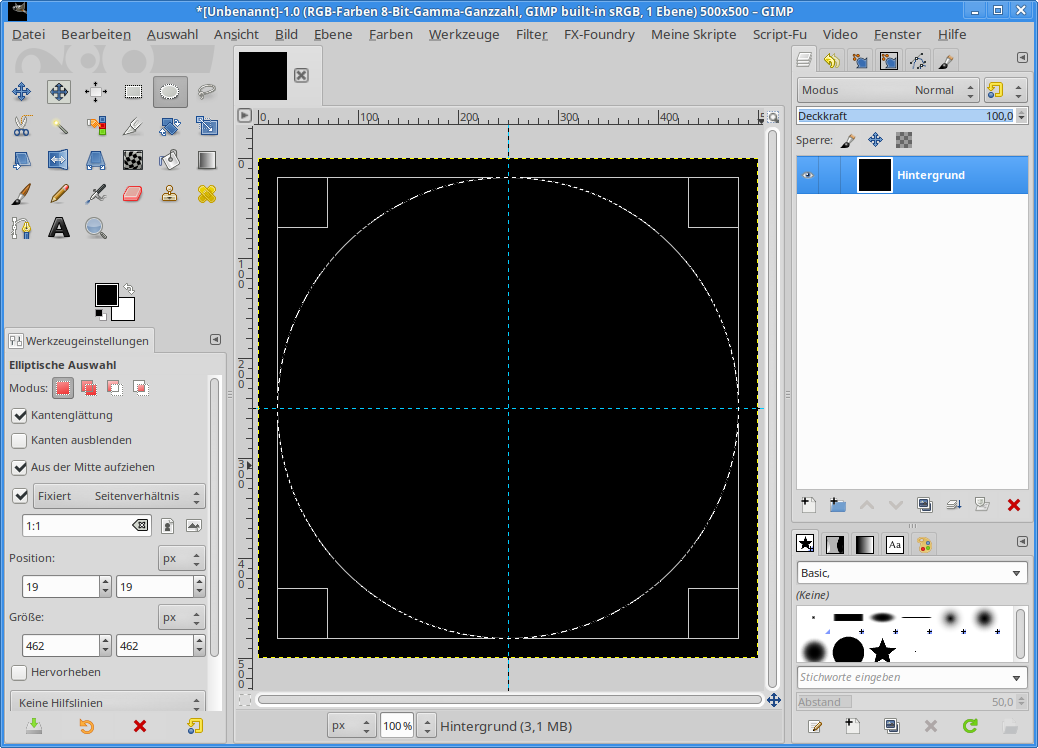This screenshot has height=748, width=1038.
Task: Create a new layer in layers panel
Action: (x=808, y=505)
